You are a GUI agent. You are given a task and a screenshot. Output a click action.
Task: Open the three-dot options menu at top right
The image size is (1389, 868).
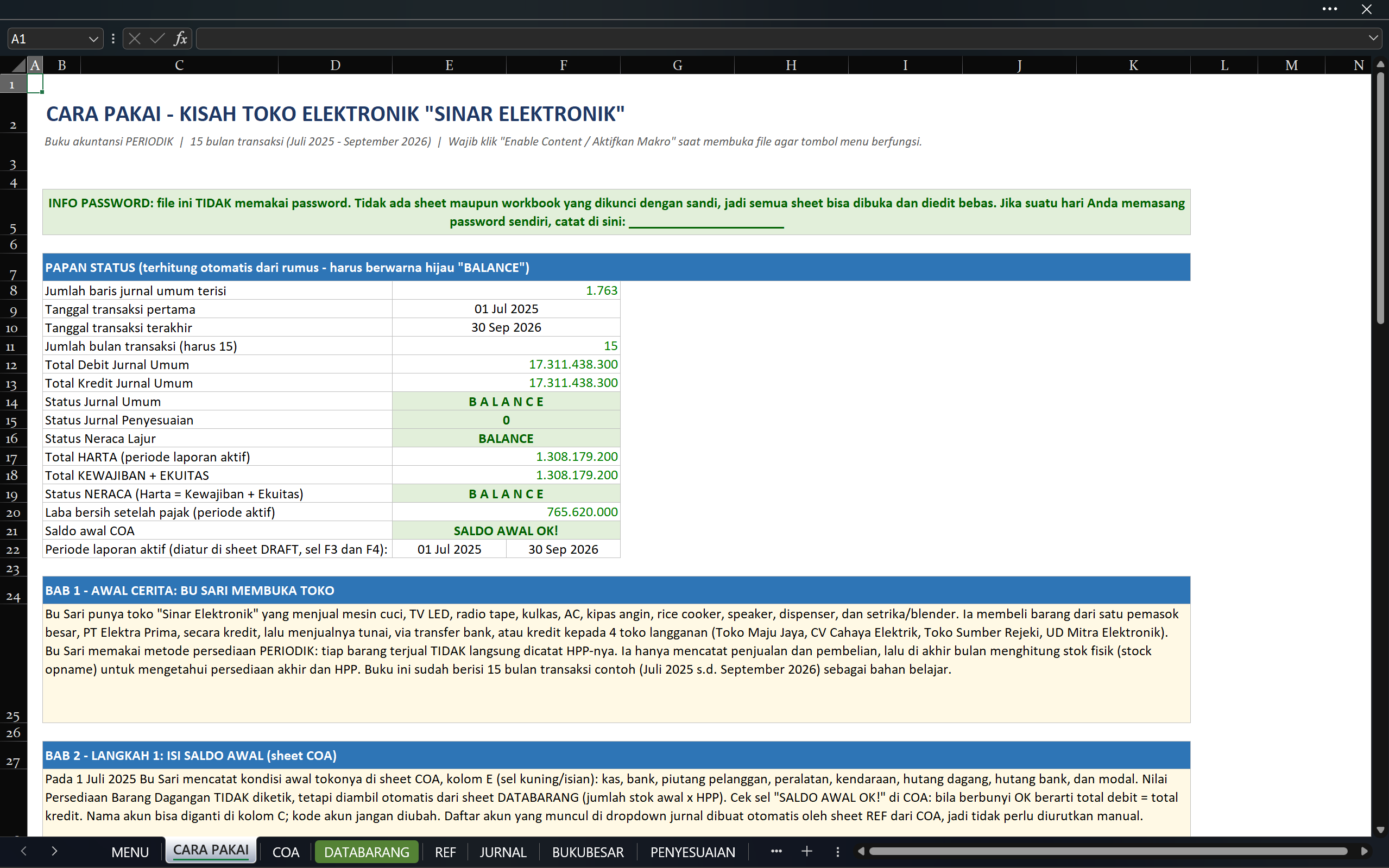[1330, 9]
